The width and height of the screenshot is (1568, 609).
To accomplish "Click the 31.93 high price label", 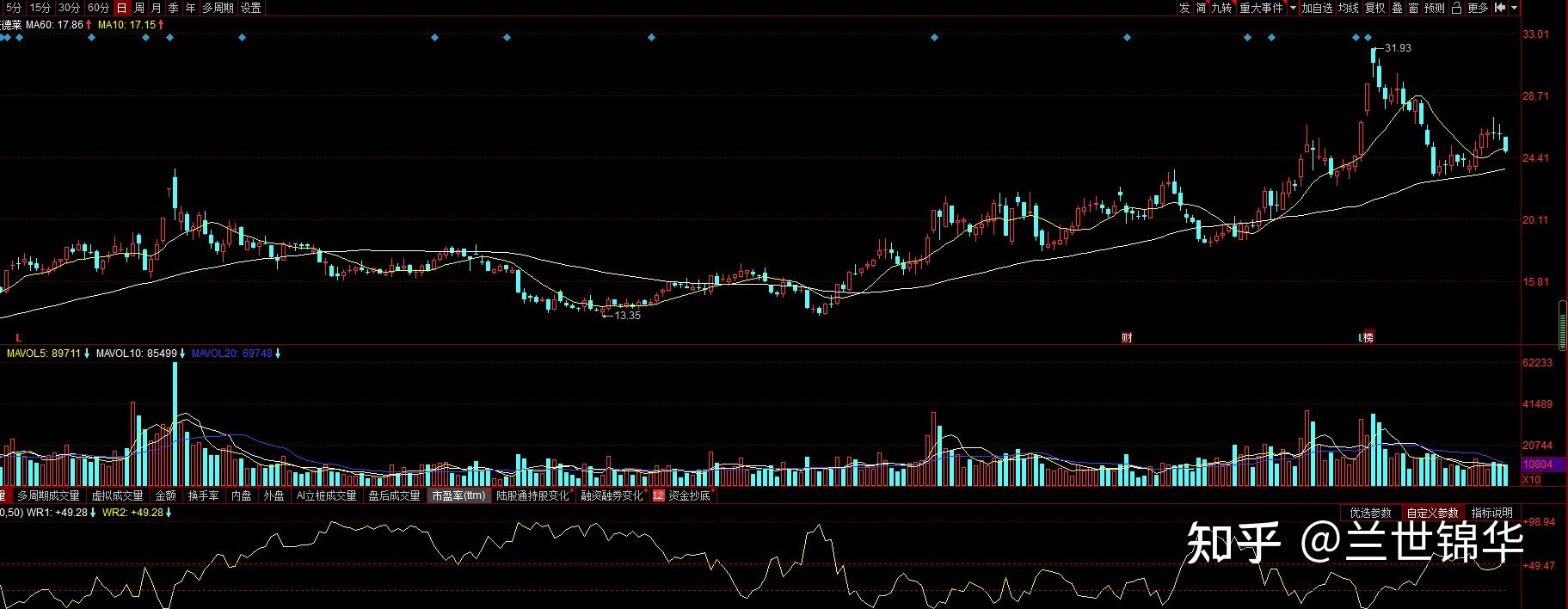I will pyautogui.click(x=1398, y=48).
